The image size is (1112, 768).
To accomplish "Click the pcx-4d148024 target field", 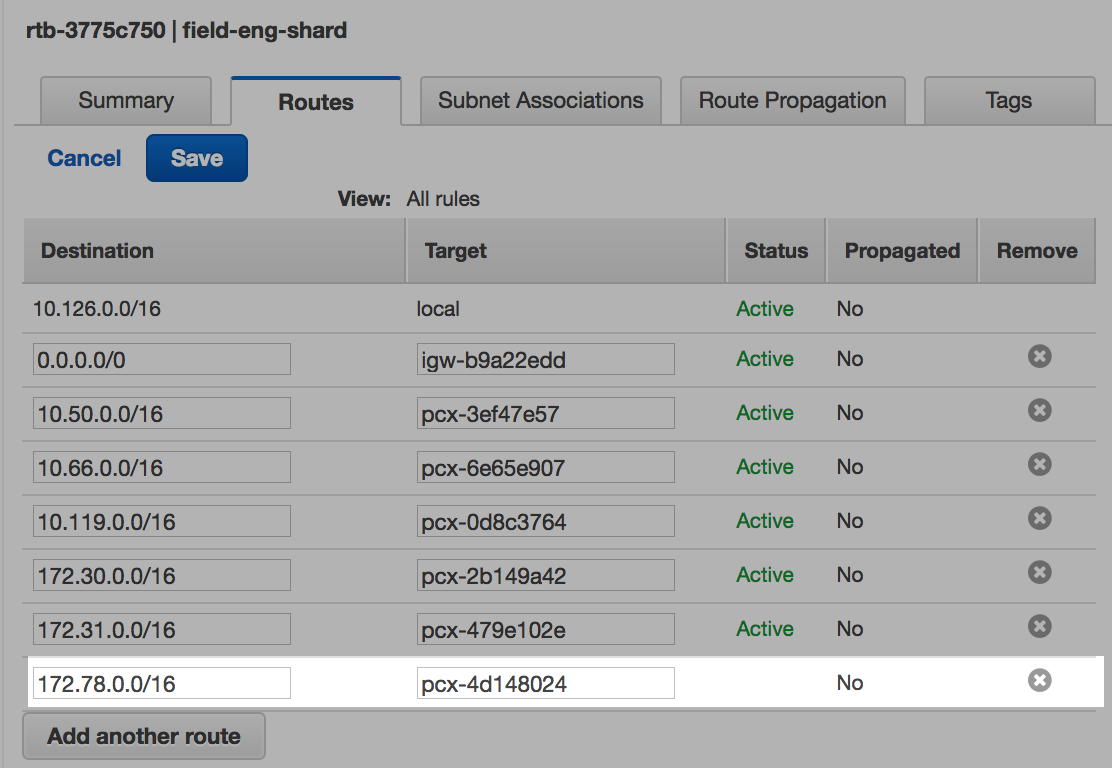I will coord(546,684).
